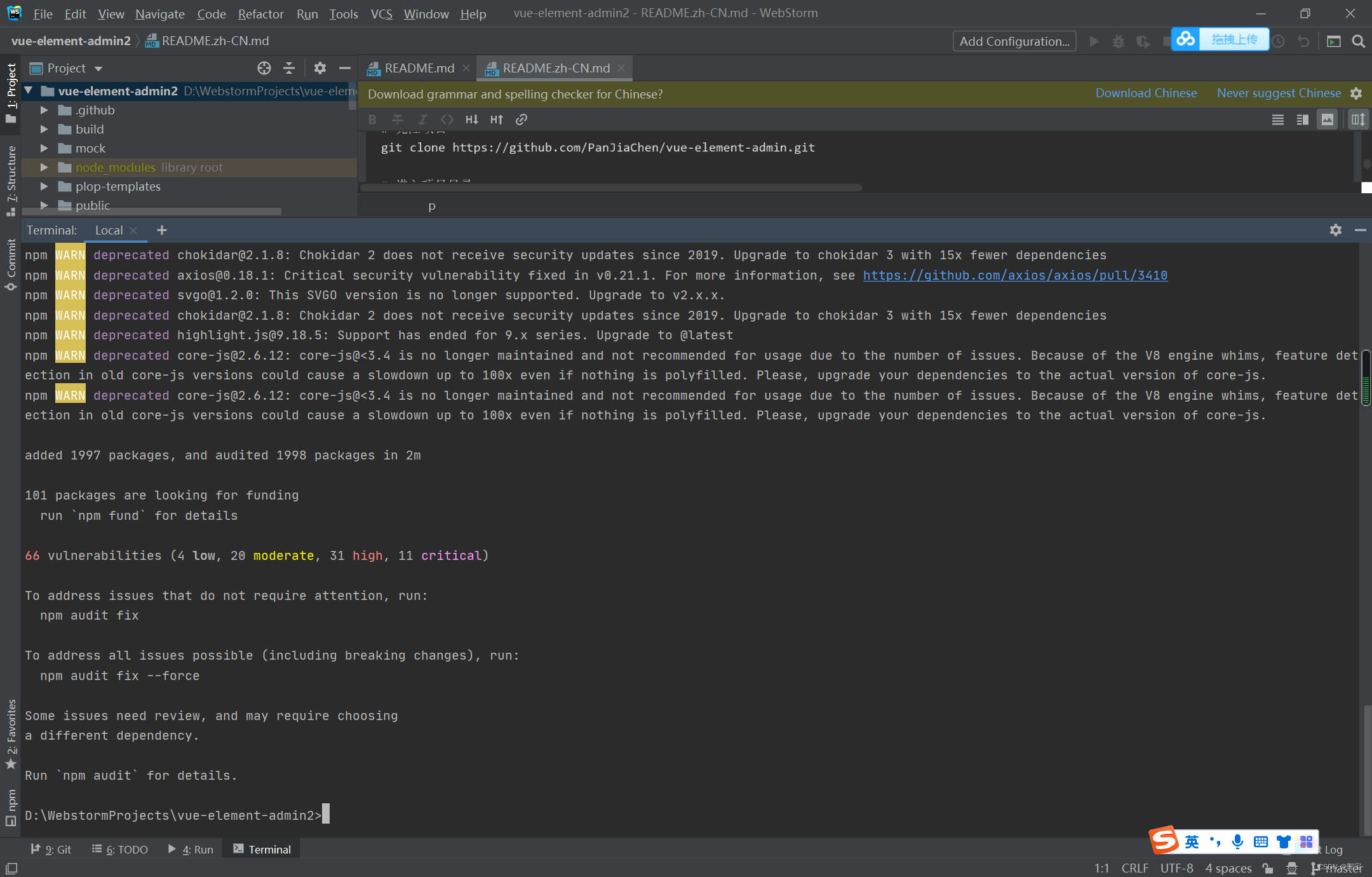
Task: Select opened file with the crosshair locate icon
Action: (264, 68)
